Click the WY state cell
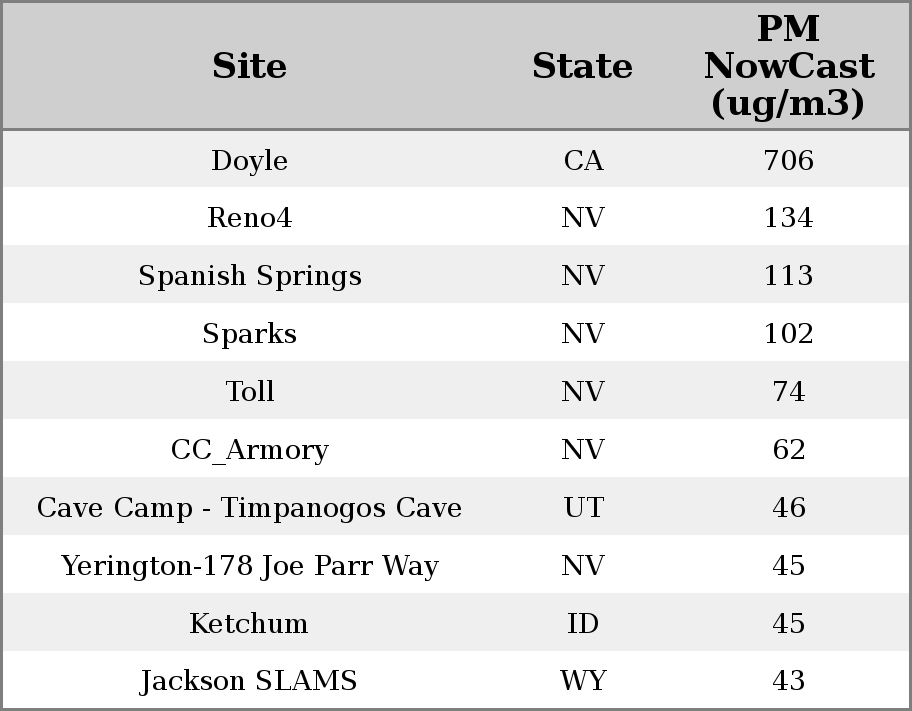The height and width of the screenshot is (711, 912). (x=583, y=681)
